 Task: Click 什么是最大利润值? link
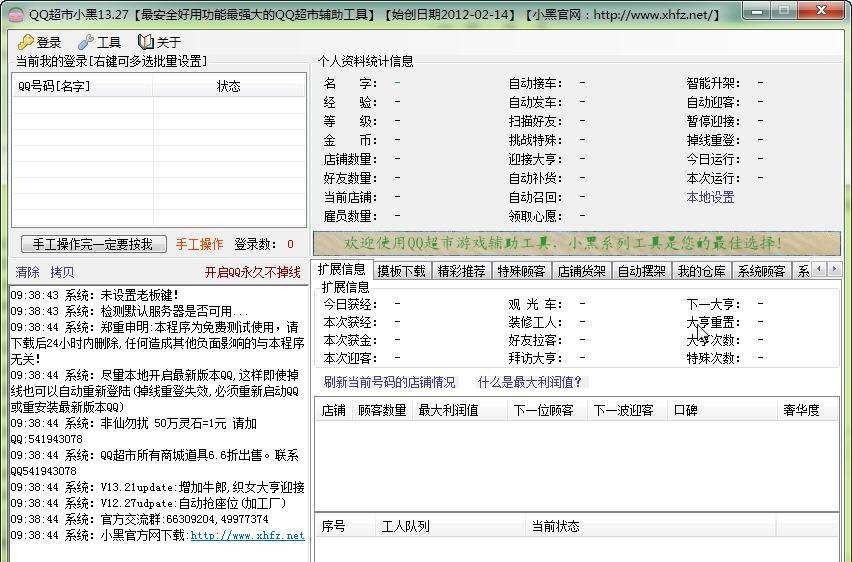pyautogui.click(x=529, y=382)
